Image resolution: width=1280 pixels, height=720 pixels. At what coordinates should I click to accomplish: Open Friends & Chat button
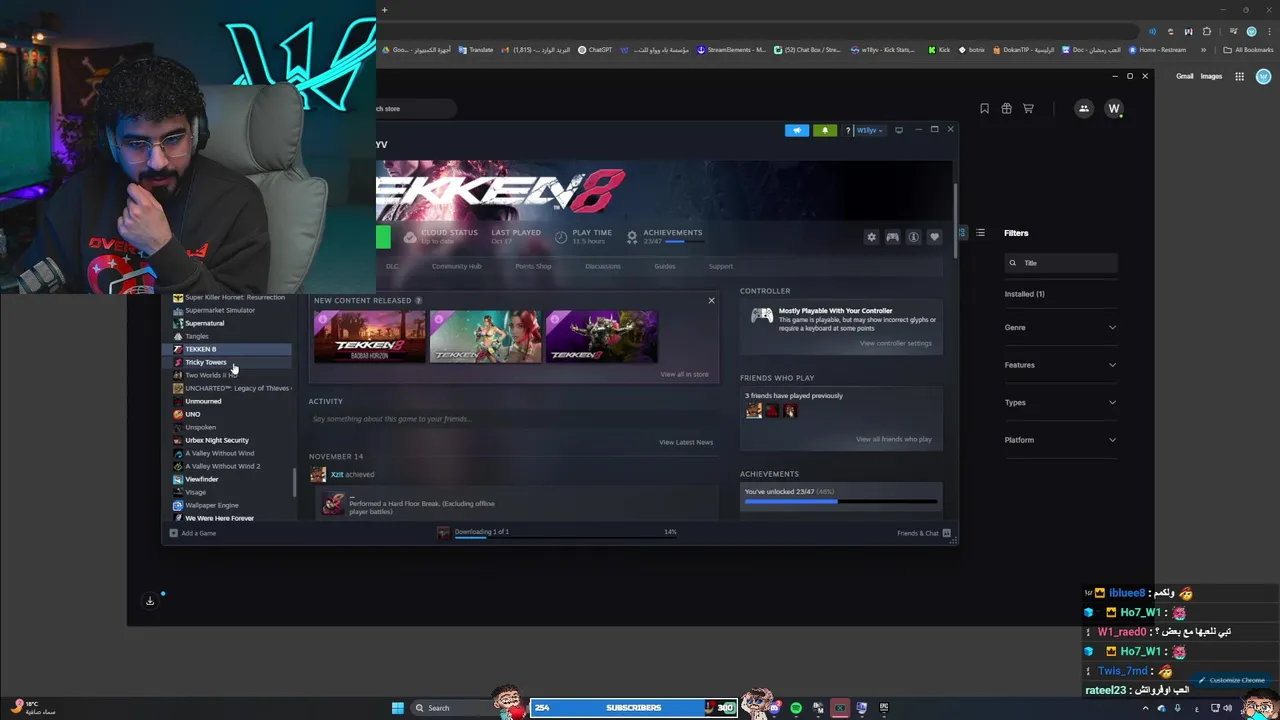click(x=923, y=533)
